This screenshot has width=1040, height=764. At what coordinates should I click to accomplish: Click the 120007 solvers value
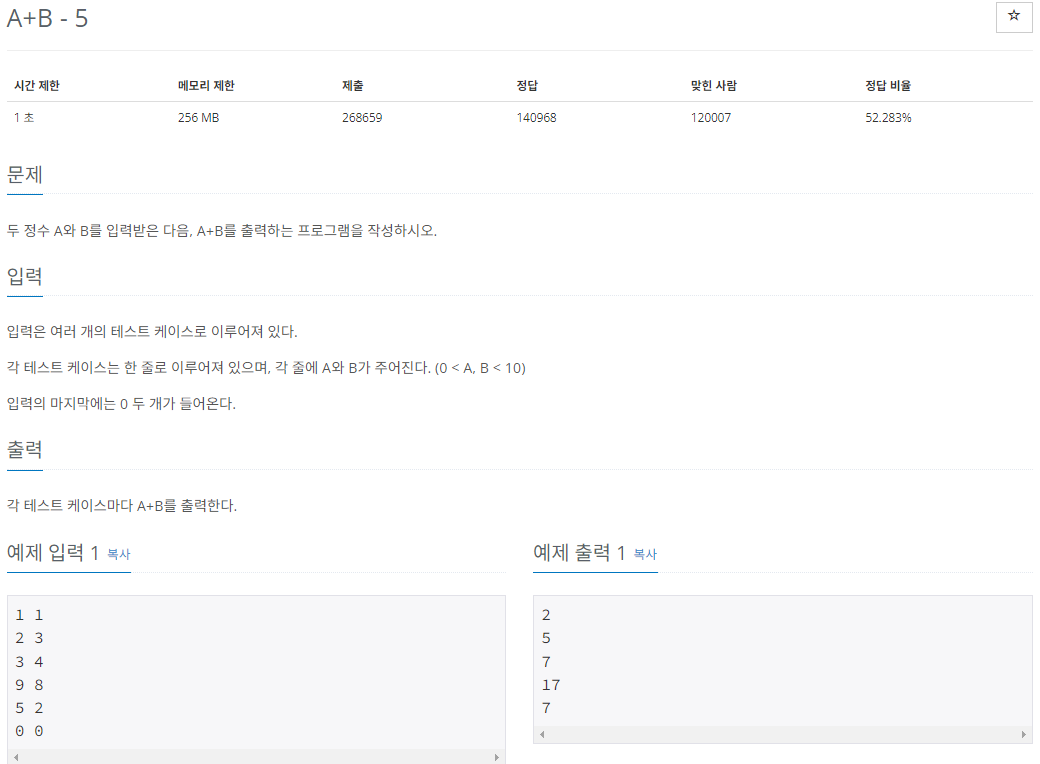tap(711, 117)
